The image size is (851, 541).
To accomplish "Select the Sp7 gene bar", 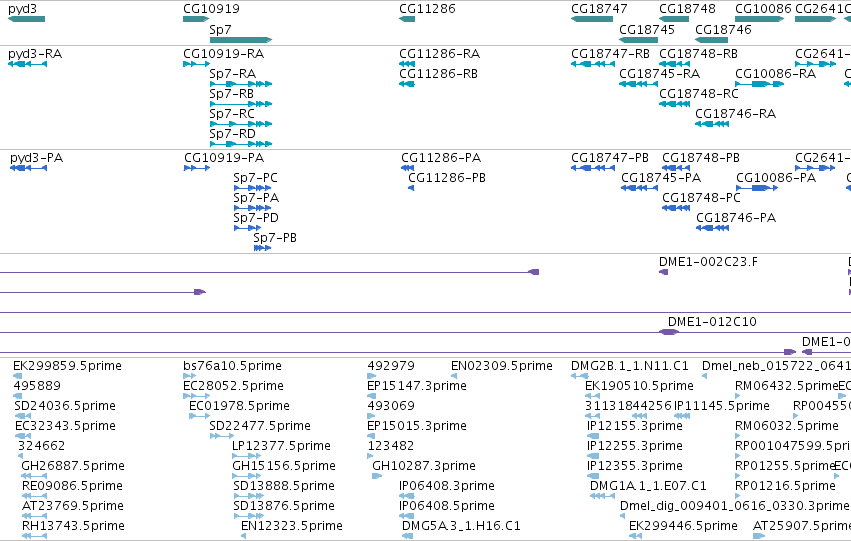I will (x=240, y=40).
